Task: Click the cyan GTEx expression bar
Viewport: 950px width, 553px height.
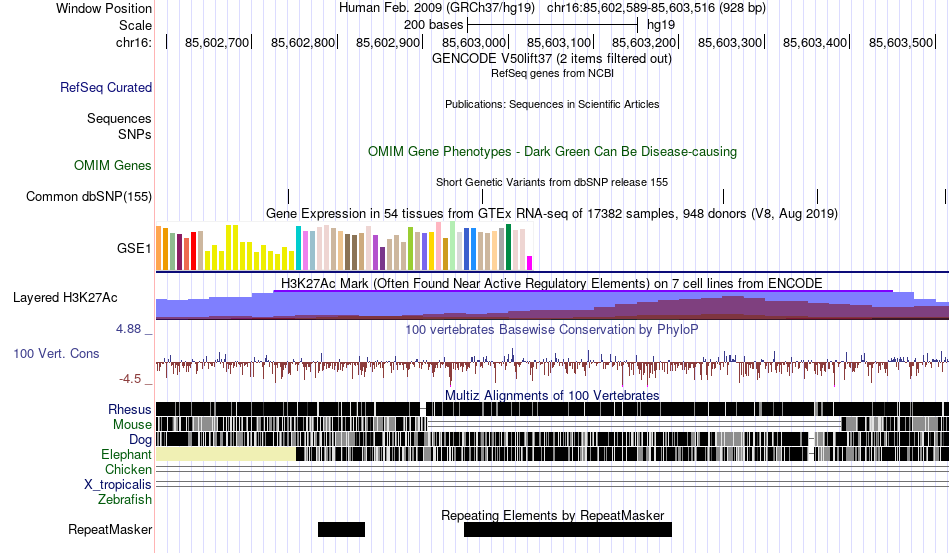Action: 298,248
